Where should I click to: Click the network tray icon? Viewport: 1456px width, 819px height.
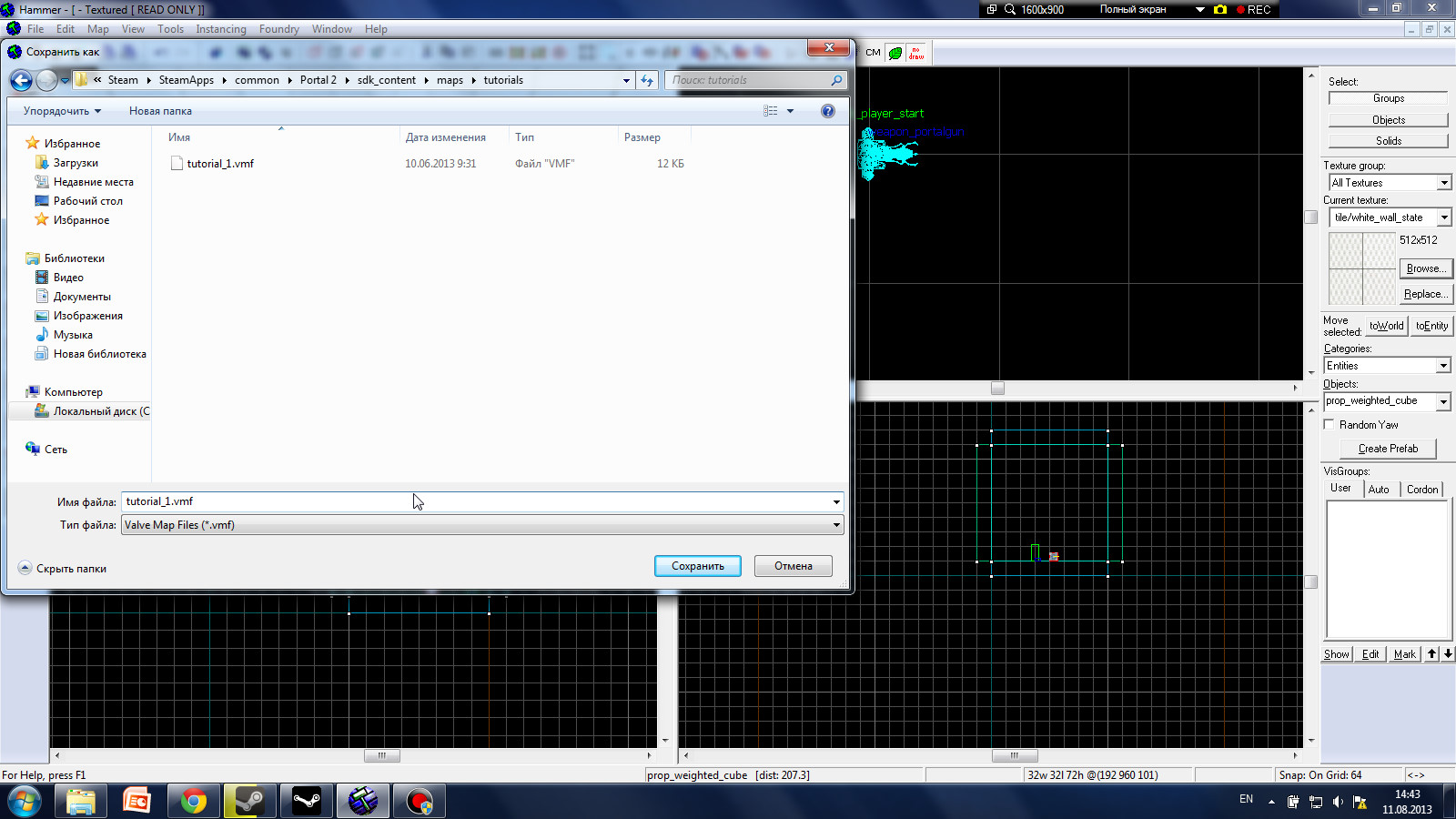point(1316,802)
